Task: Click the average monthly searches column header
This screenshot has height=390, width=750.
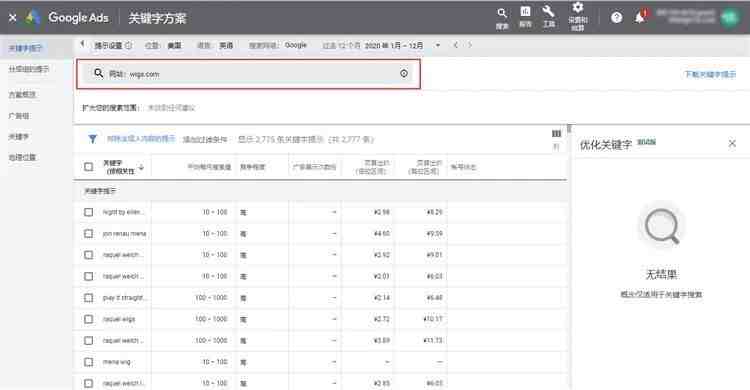Action: pyautogui.click(x=209, y=167)
